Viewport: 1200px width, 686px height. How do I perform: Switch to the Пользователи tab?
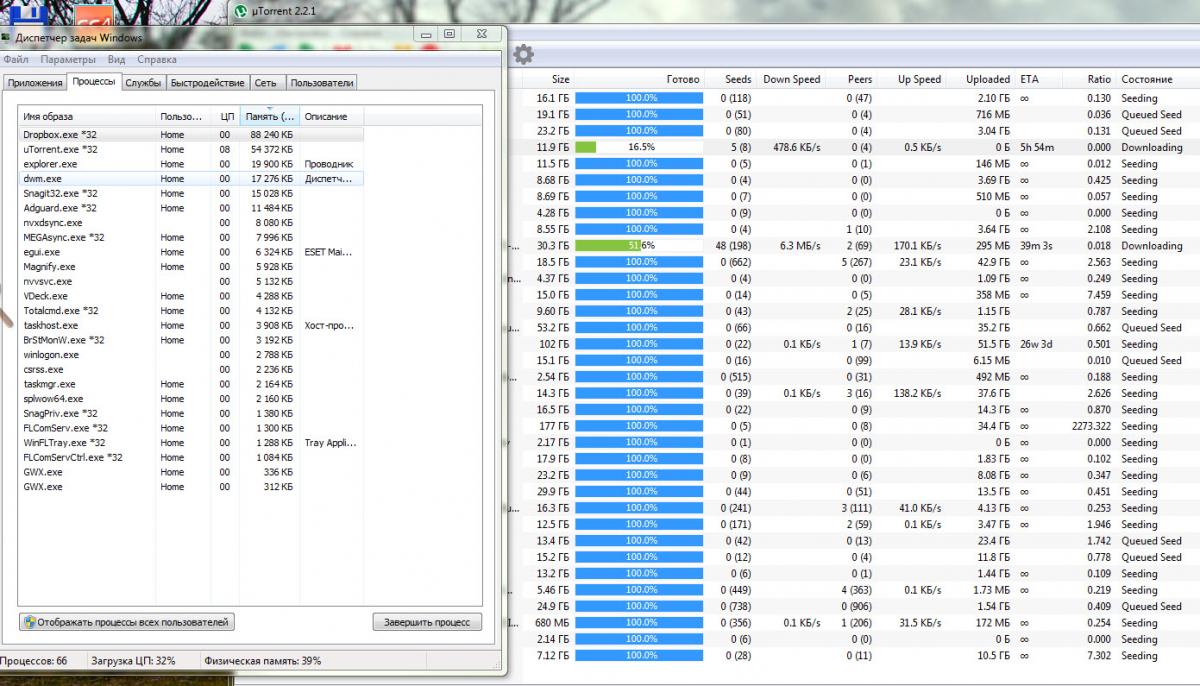[322, 83]
